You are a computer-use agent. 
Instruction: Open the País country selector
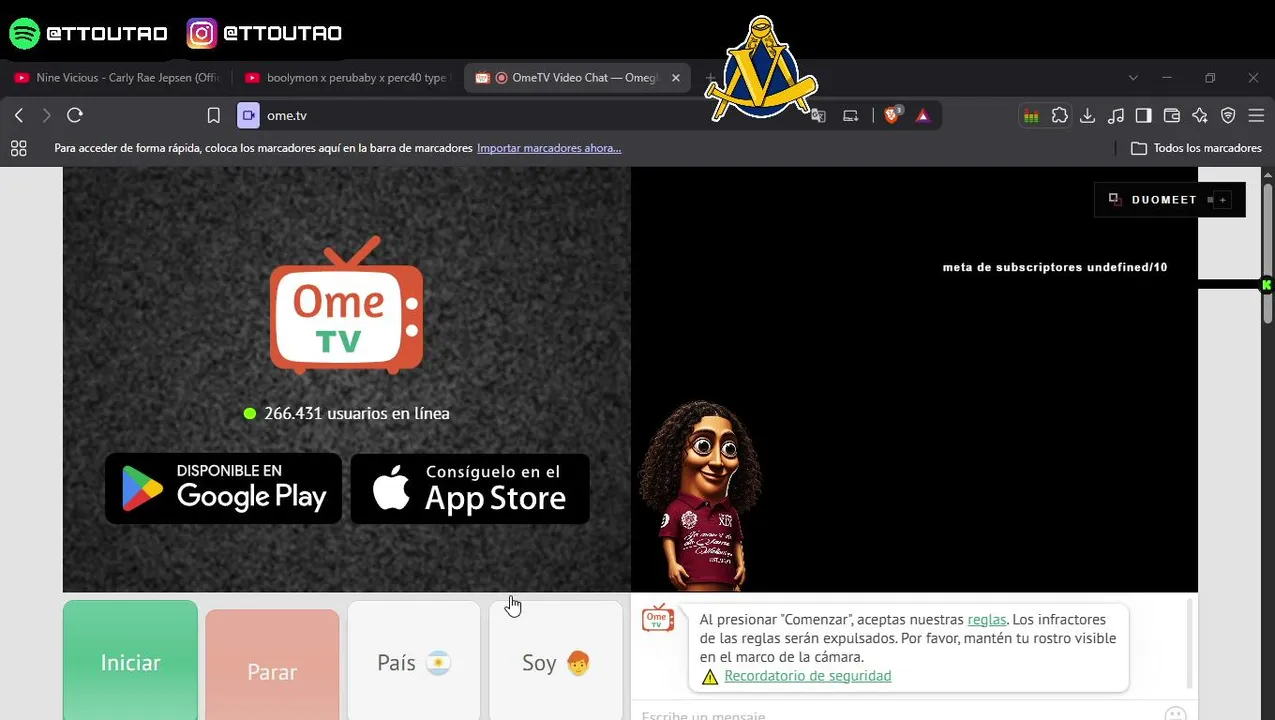414,660
